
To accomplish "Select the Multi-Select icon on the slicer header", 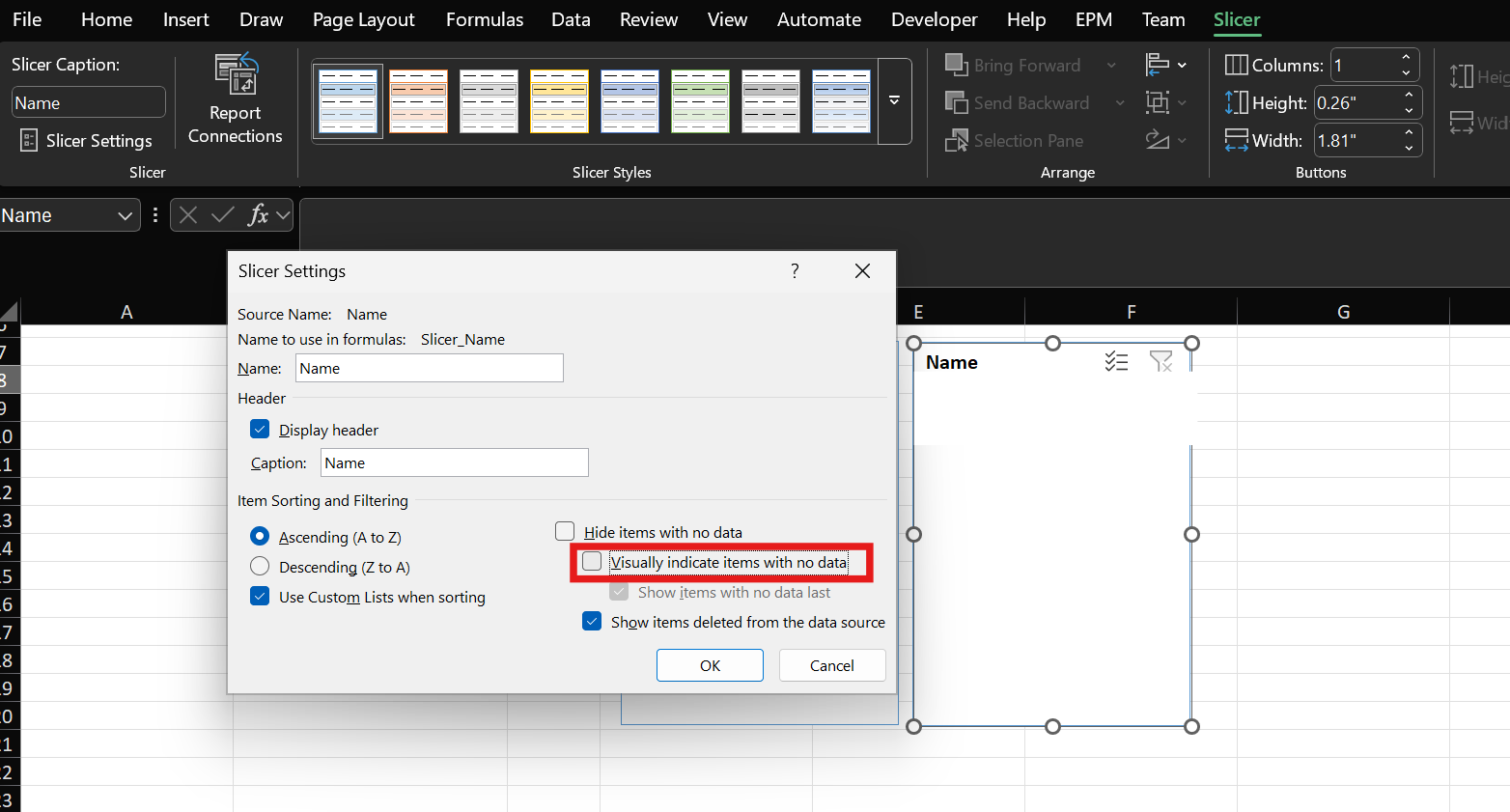I will click(x=1116, y=361).
